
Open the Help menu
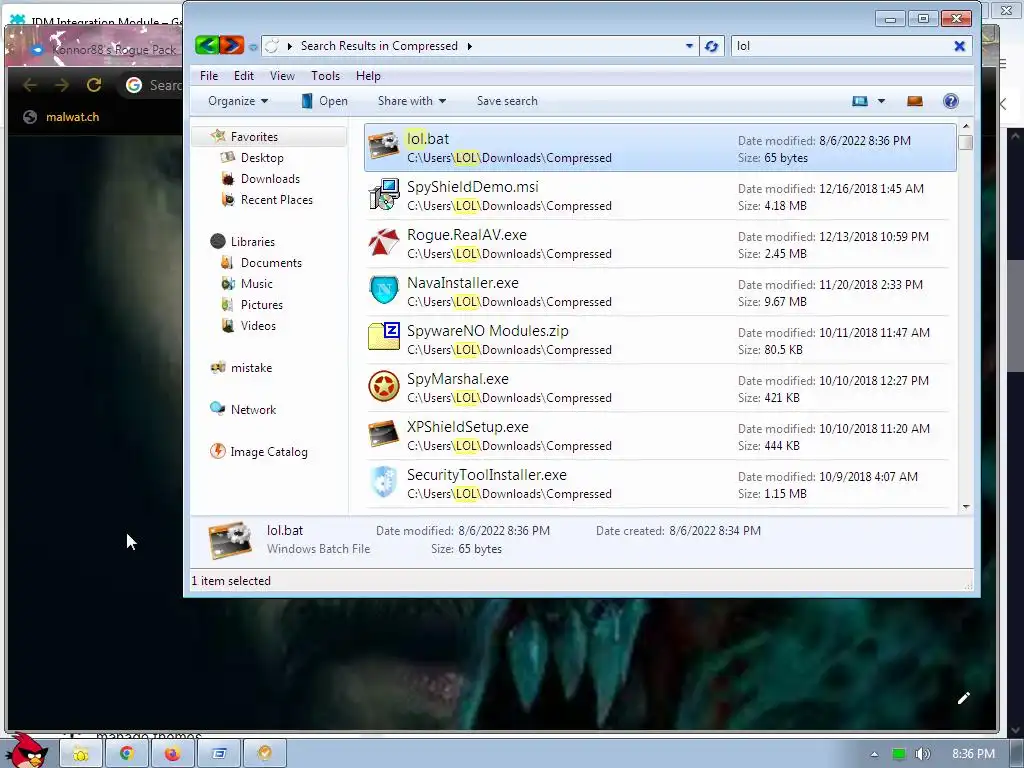point(368,76)
